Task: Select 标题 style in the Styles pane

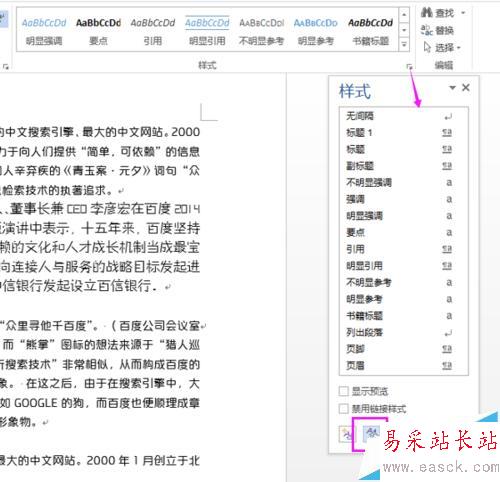Action: (403, 149)
